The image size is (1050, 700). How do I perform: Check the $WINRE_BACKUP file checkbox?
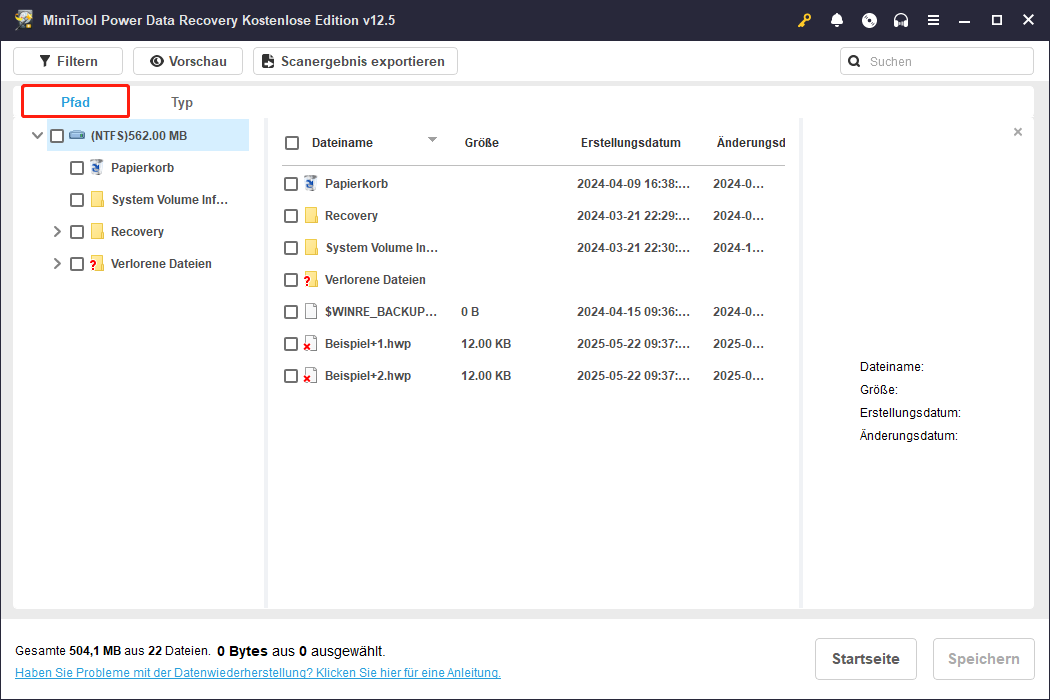click(291, 312)
